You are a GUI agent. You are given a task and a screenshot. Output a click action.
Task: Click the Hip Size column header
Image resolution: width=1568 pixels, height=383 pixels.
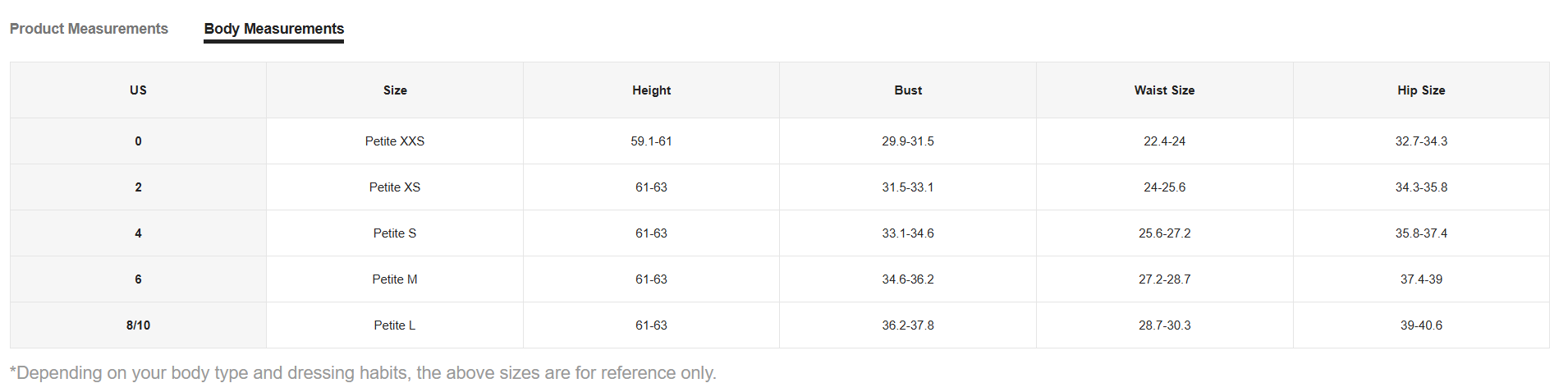1421,90
